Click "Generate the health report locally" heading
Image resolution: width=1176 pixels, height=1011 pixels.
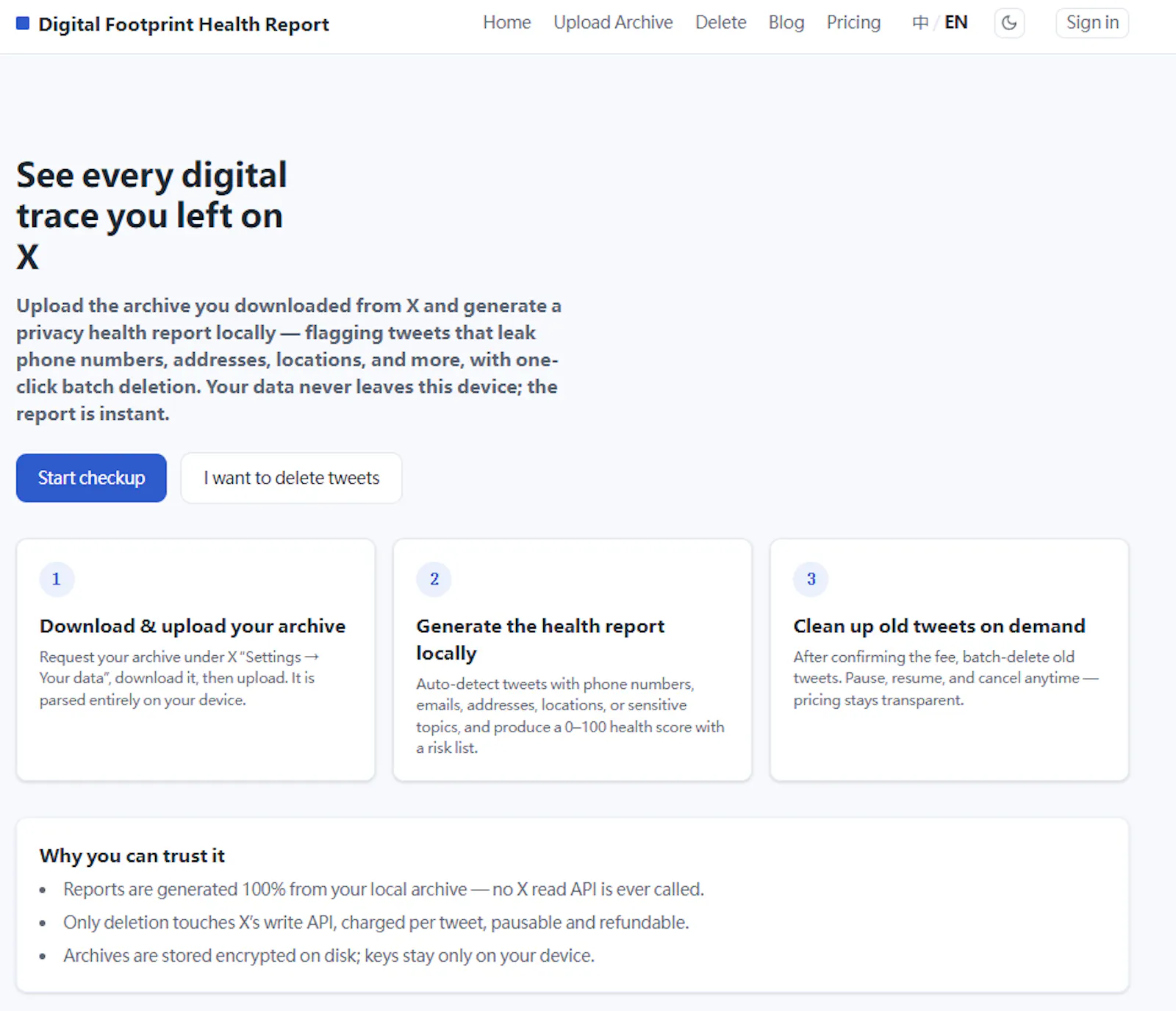(540, 640)
